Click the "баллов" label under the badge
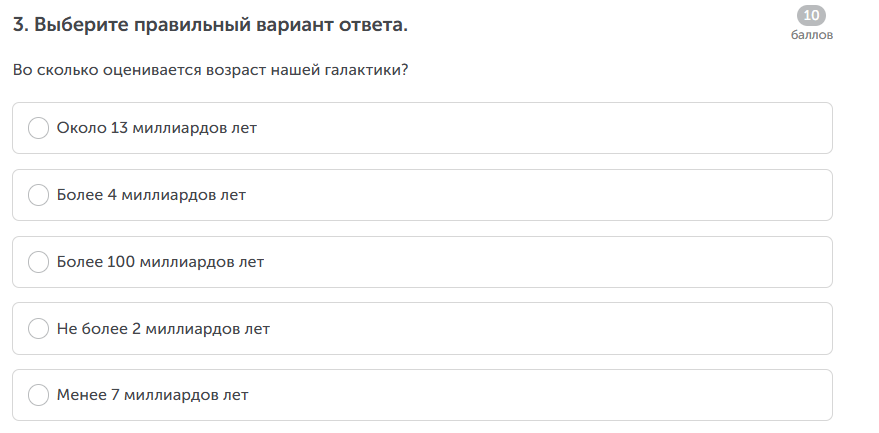This screenshot has width=879, height=433. (811, 35)
